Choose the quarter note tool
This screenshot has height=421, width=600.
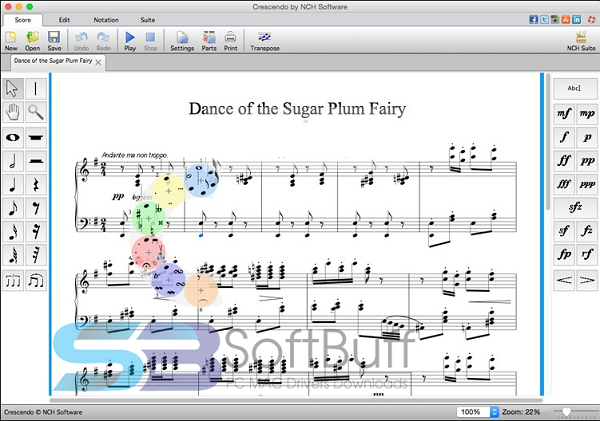point(13,185)
